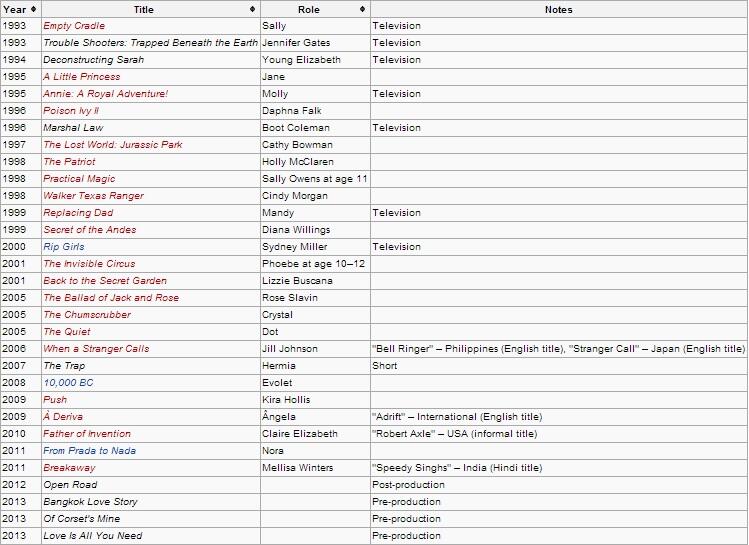
Task: Open The Invisible Circus link
Action: click(89, 264)
